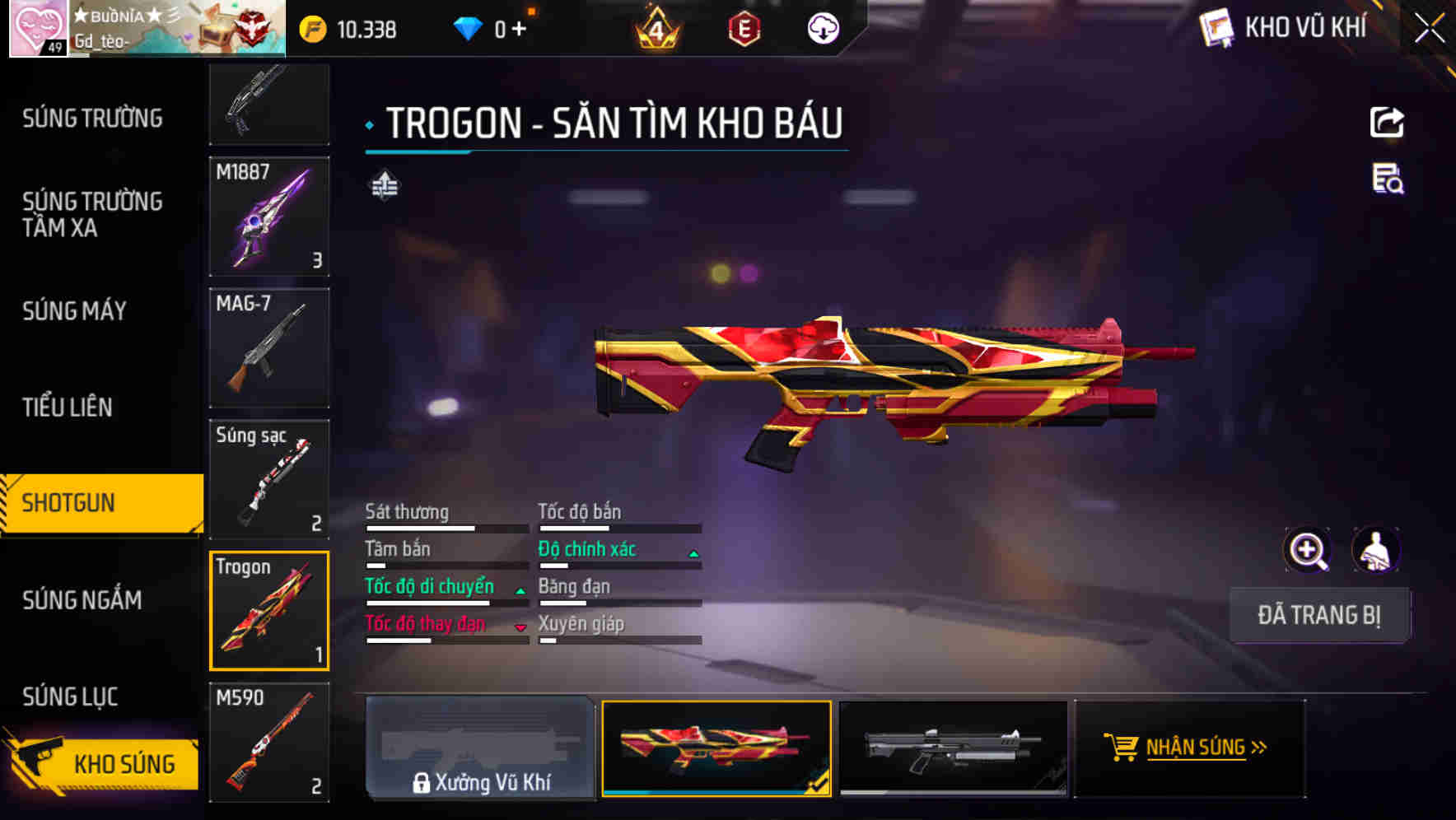1456x820 pixels.
Task: Select the default gray Trogon skin
Action: pos(953,748)
